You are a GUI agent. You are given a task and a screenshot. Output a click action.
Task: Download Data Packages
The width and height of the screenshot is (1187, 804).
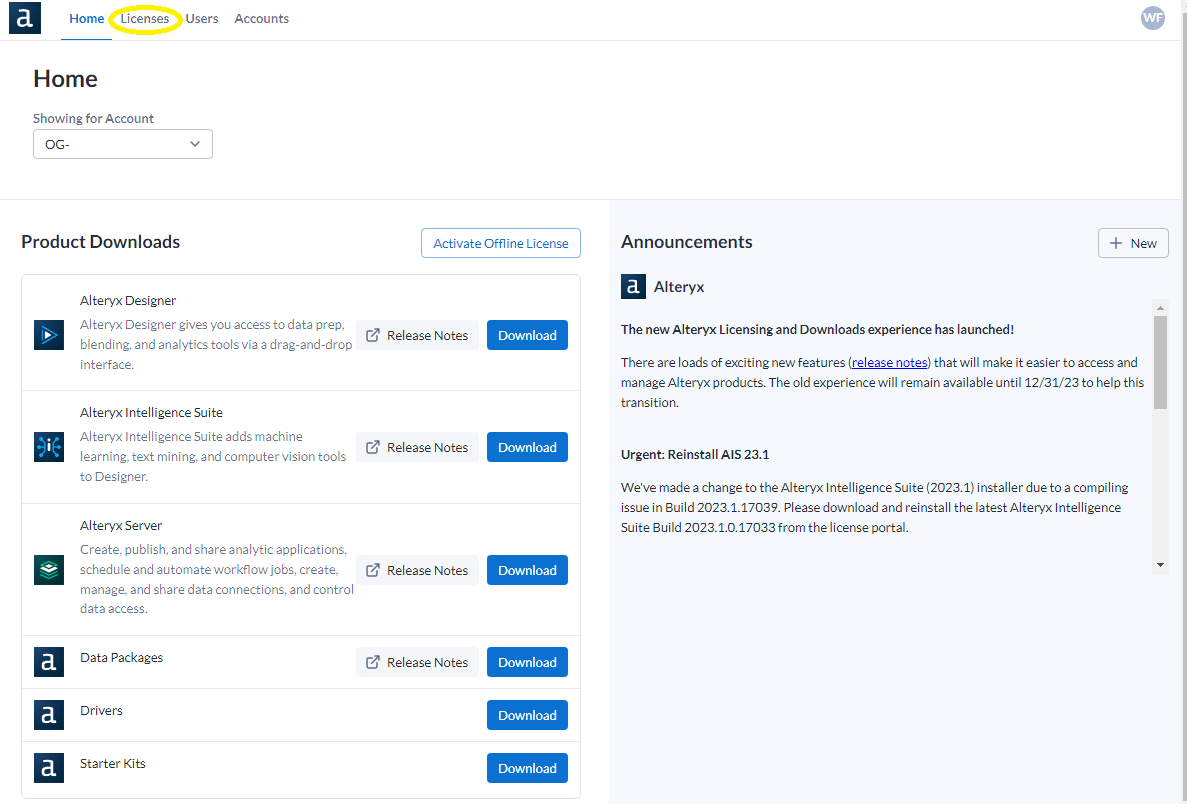tap(527, 662)
